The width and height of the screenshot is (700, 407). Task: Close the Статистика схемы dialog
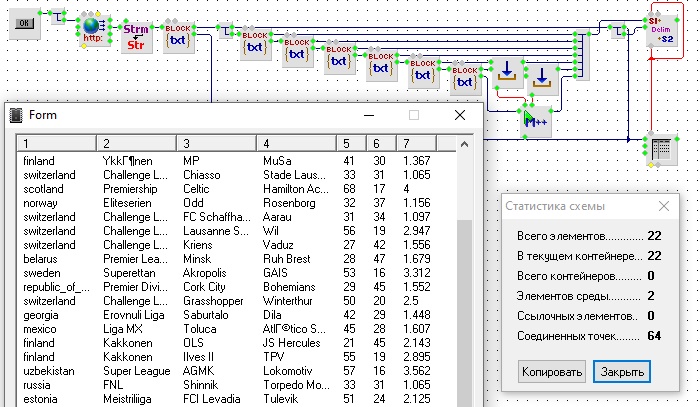pos(664,206)
